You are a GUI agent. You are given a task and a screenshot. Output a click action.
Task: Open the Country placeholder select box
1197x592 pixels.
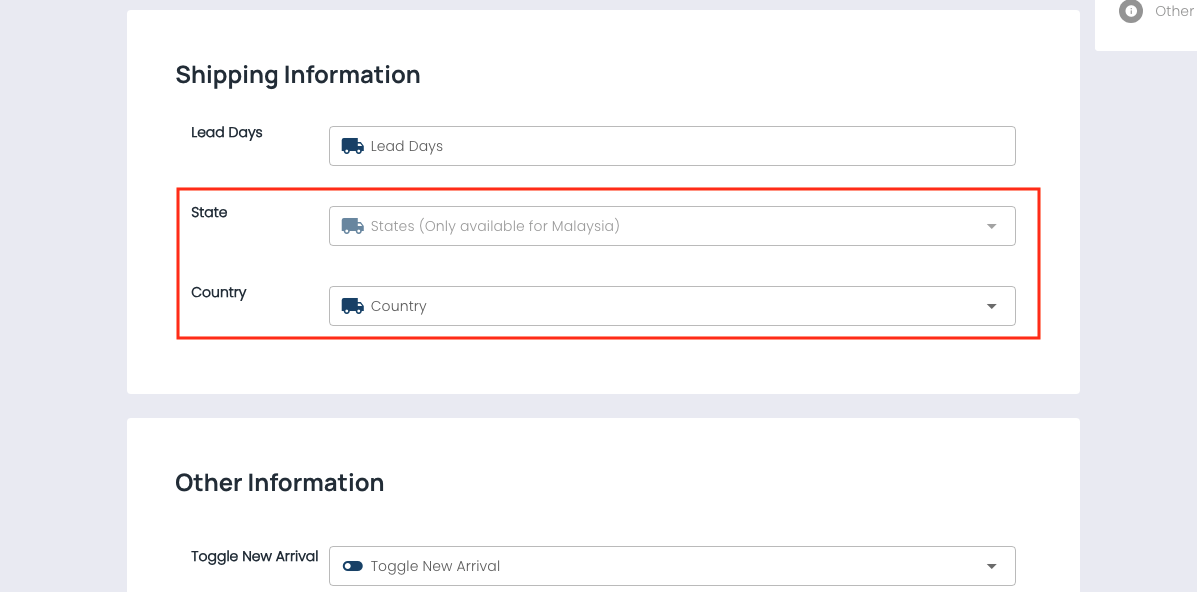pyautogui.click(x=399, y=306)
